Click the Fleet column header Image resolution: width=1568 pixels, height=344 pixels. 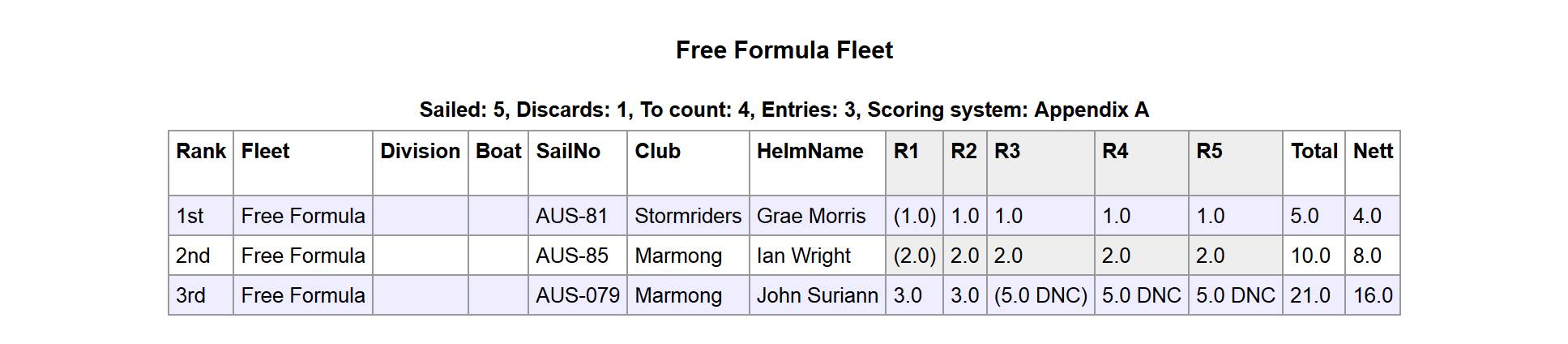coord(265,152)
